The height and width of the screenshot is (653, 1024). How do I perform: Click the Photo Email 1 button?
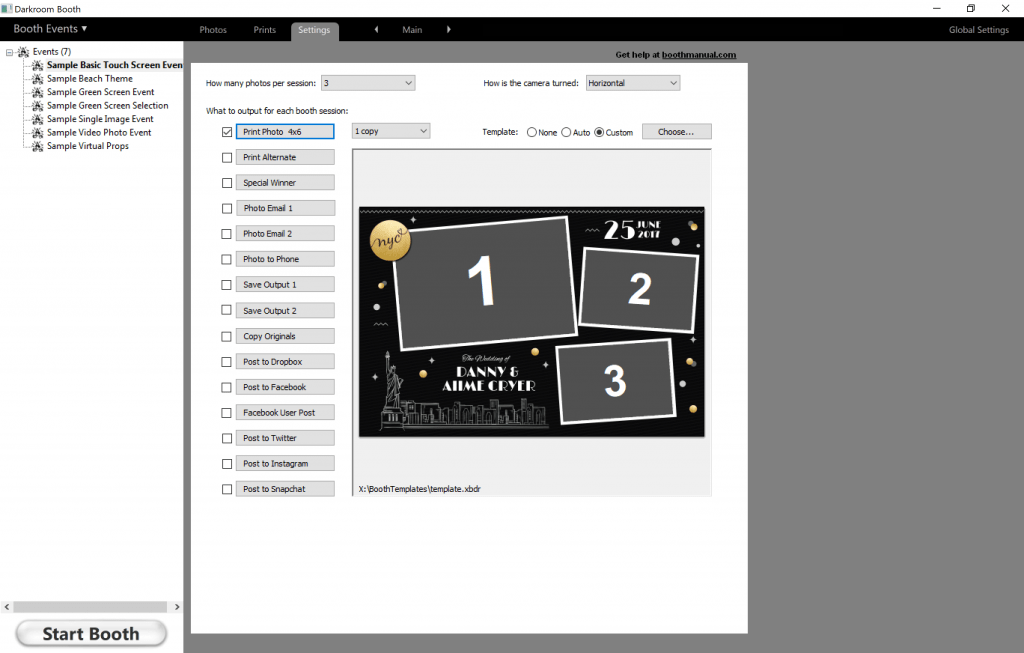pos(285,208)
